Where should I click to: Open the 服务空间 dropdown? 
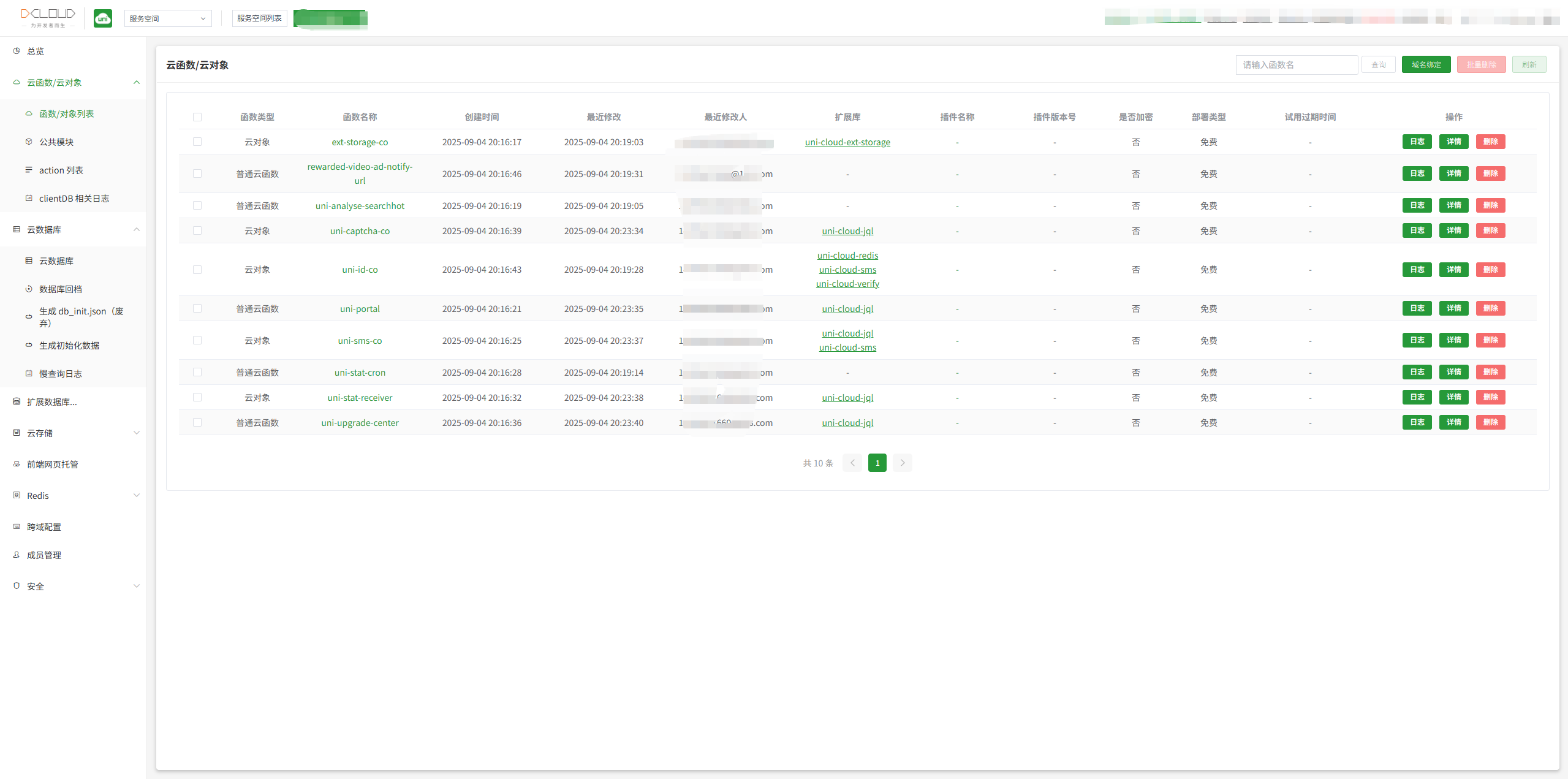point(168,18)
